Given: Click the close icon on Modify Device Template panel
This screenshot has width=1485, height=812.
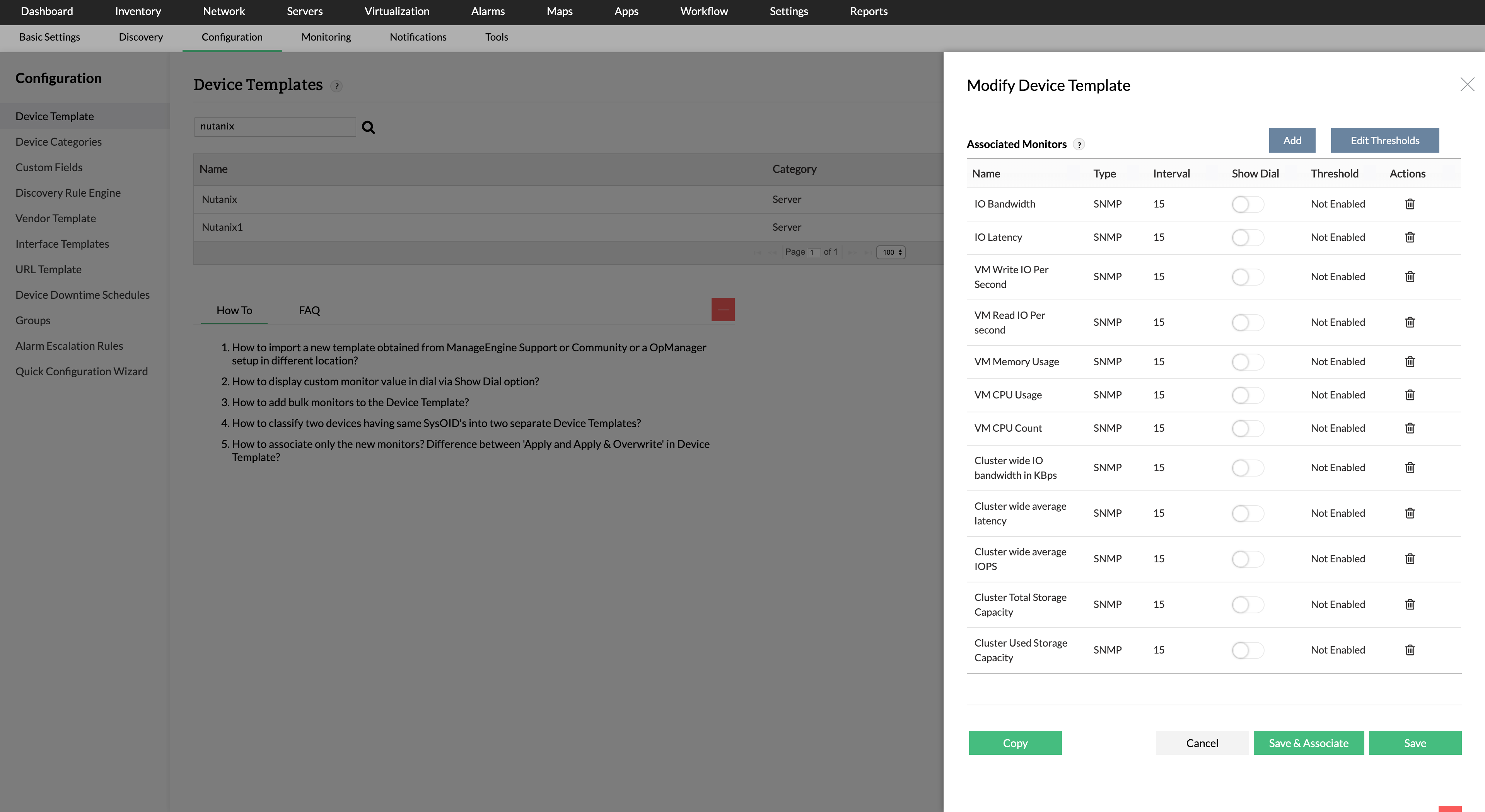Looking at the screenshot, I should [1466, 84].
